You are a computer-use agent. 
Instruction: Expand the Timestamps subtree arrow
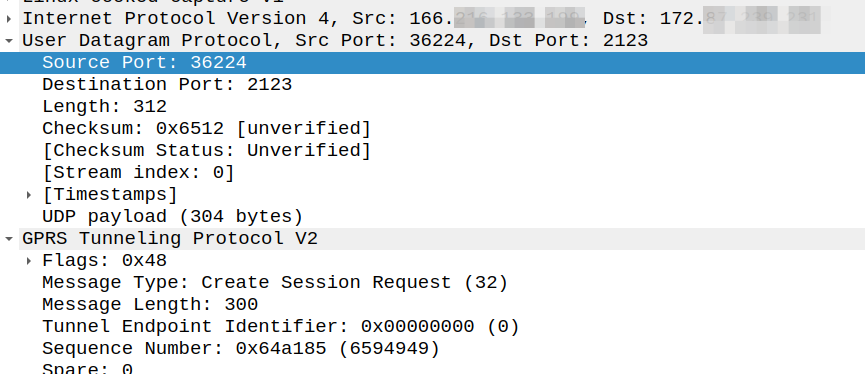tap(29, 195)
